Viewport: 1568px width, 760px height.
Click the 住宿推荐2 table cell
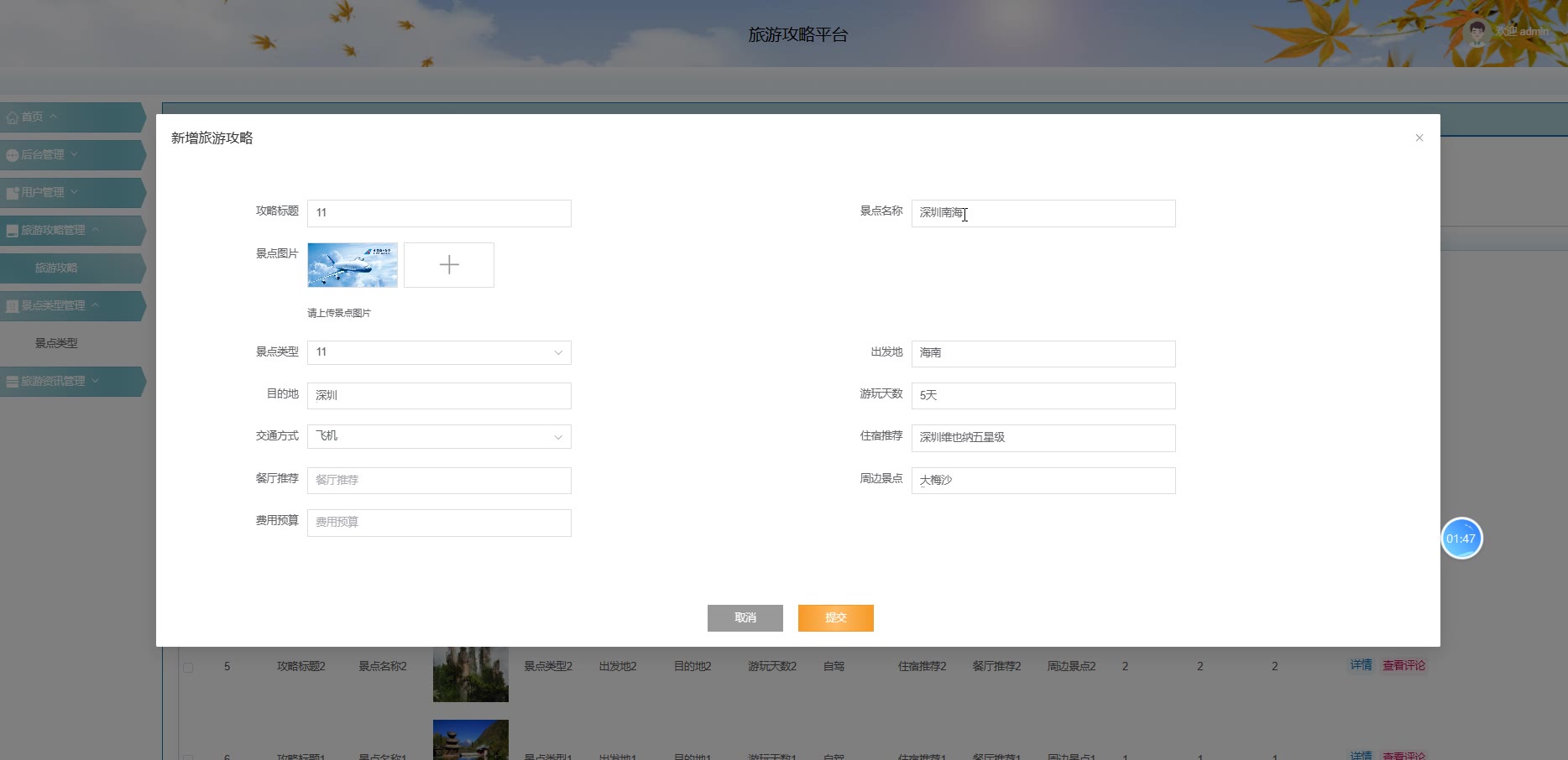point(923,666)
